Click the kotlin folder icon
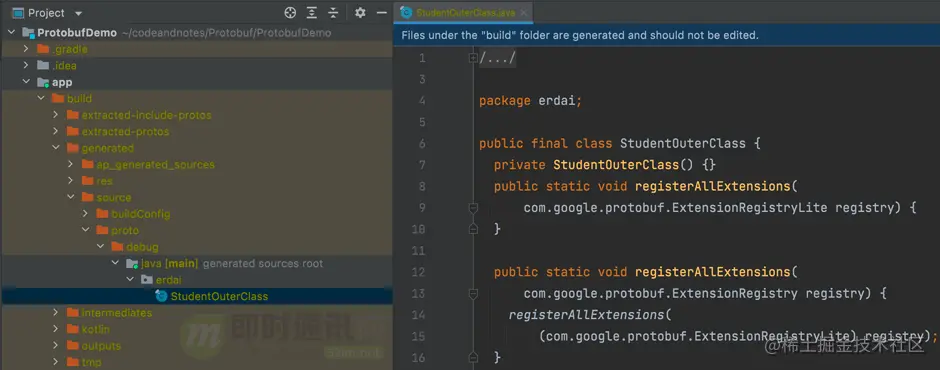 [x=73, y=329]
